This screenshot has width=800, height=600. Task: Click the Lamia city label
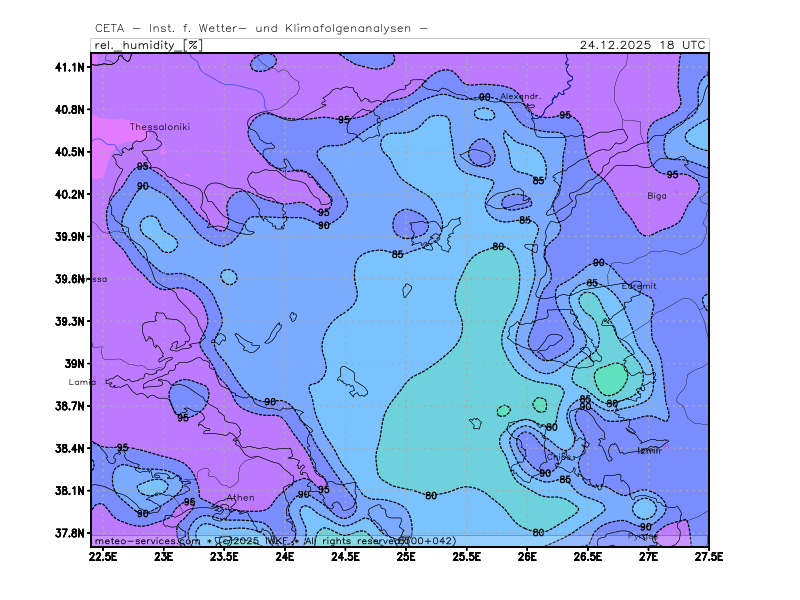coord(82,382)
